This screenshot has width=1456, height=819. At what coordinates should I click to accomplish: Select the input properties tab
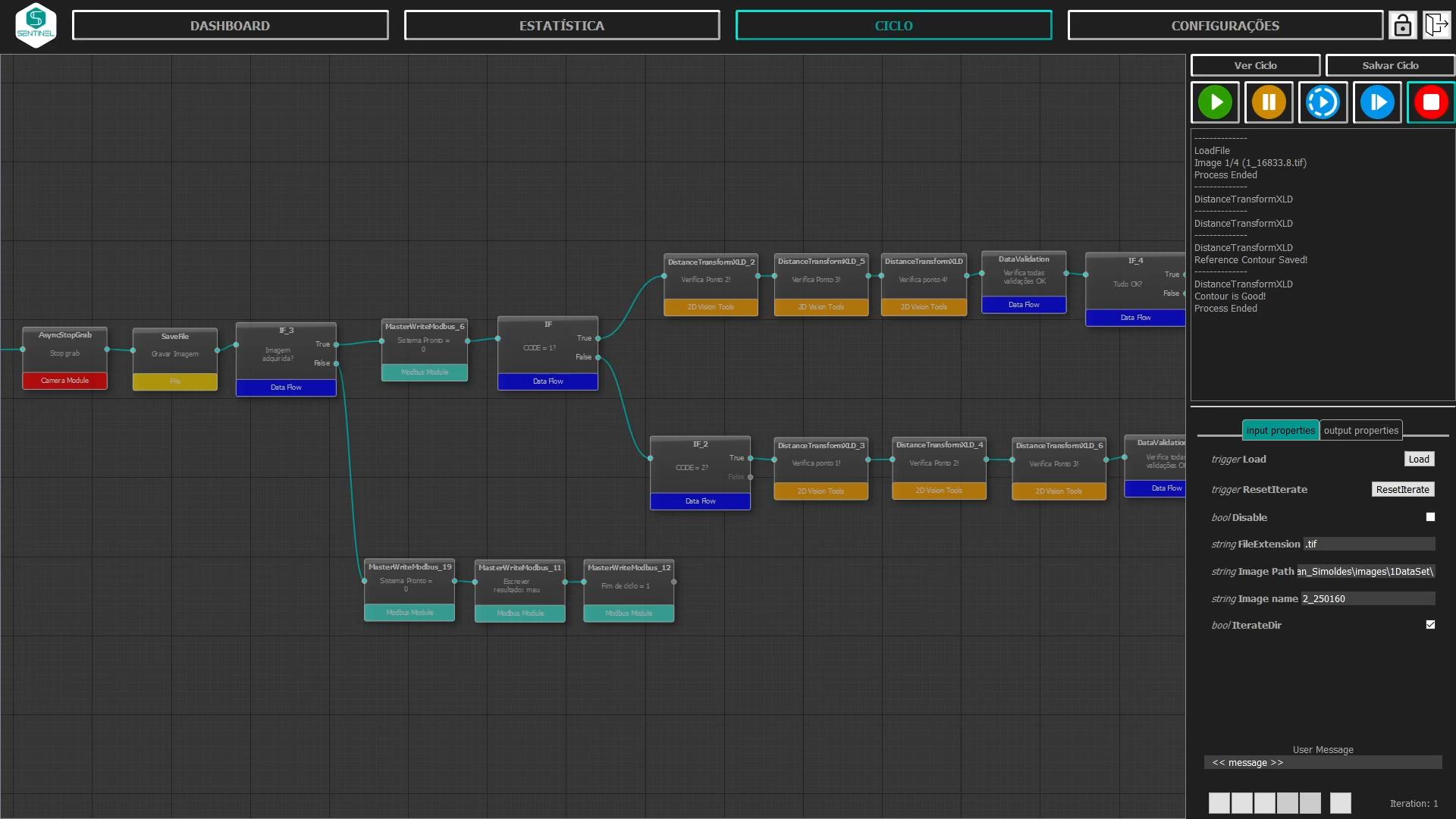(1280, 431)
